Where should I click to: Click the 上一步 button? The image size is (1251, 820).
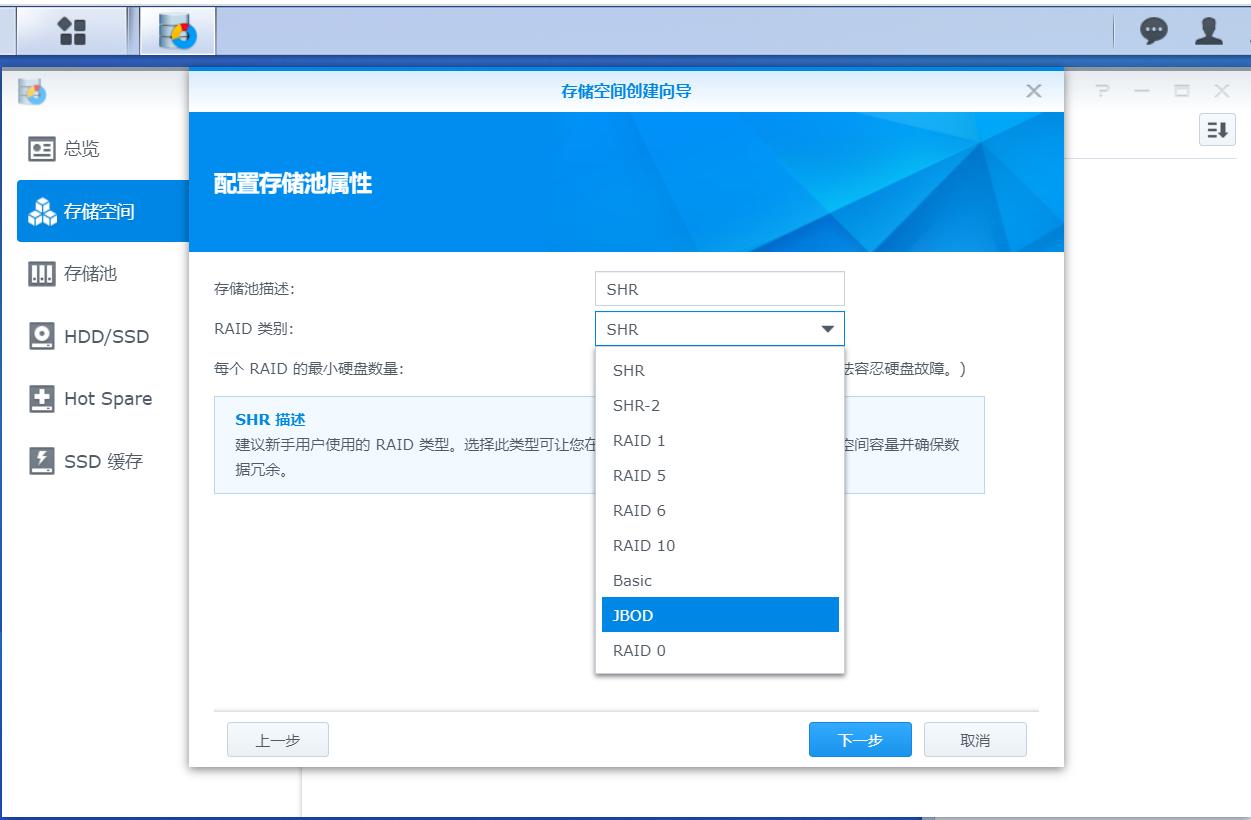tap(277, 739)
